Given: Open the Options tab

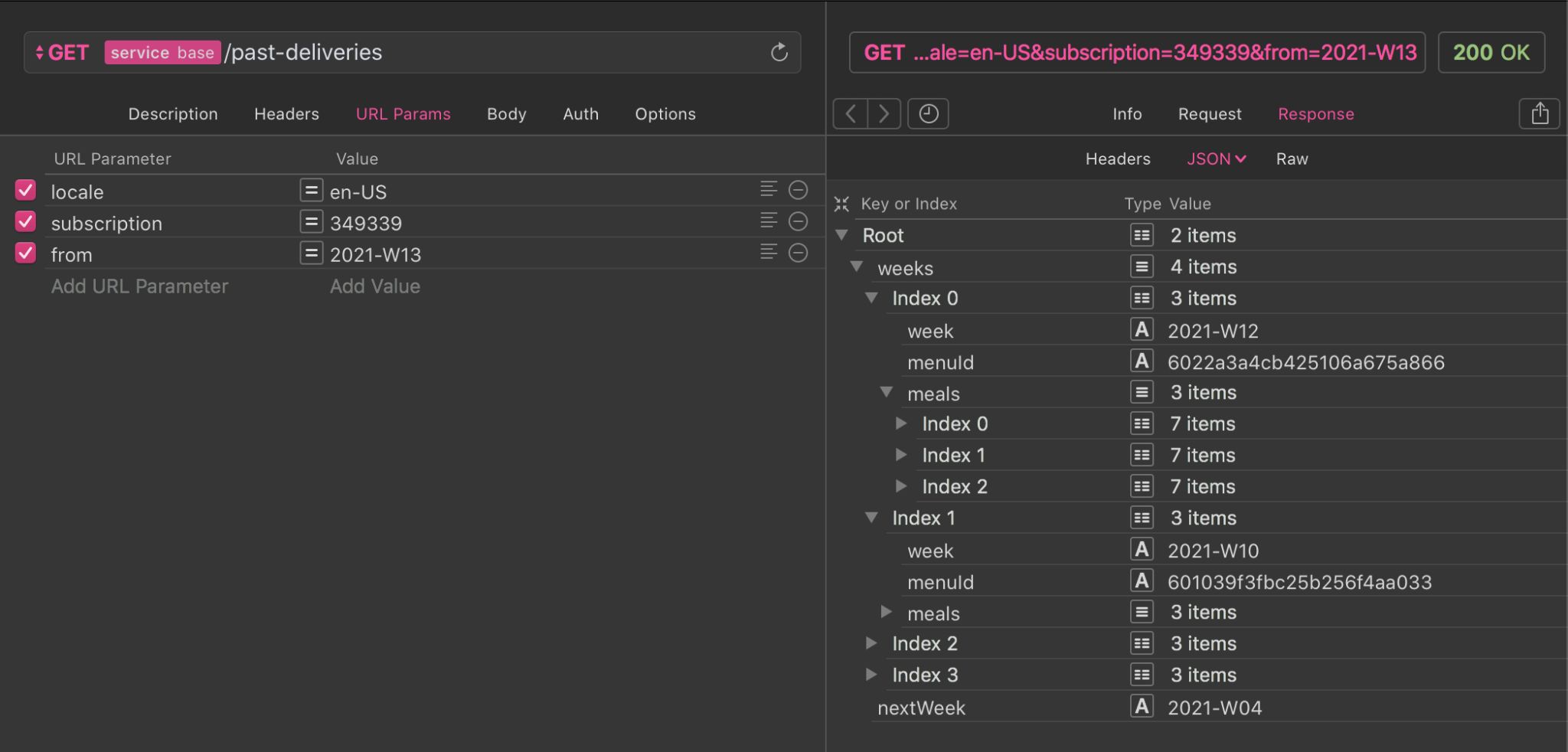Looking at the screenshot, I should pos(665,114).
